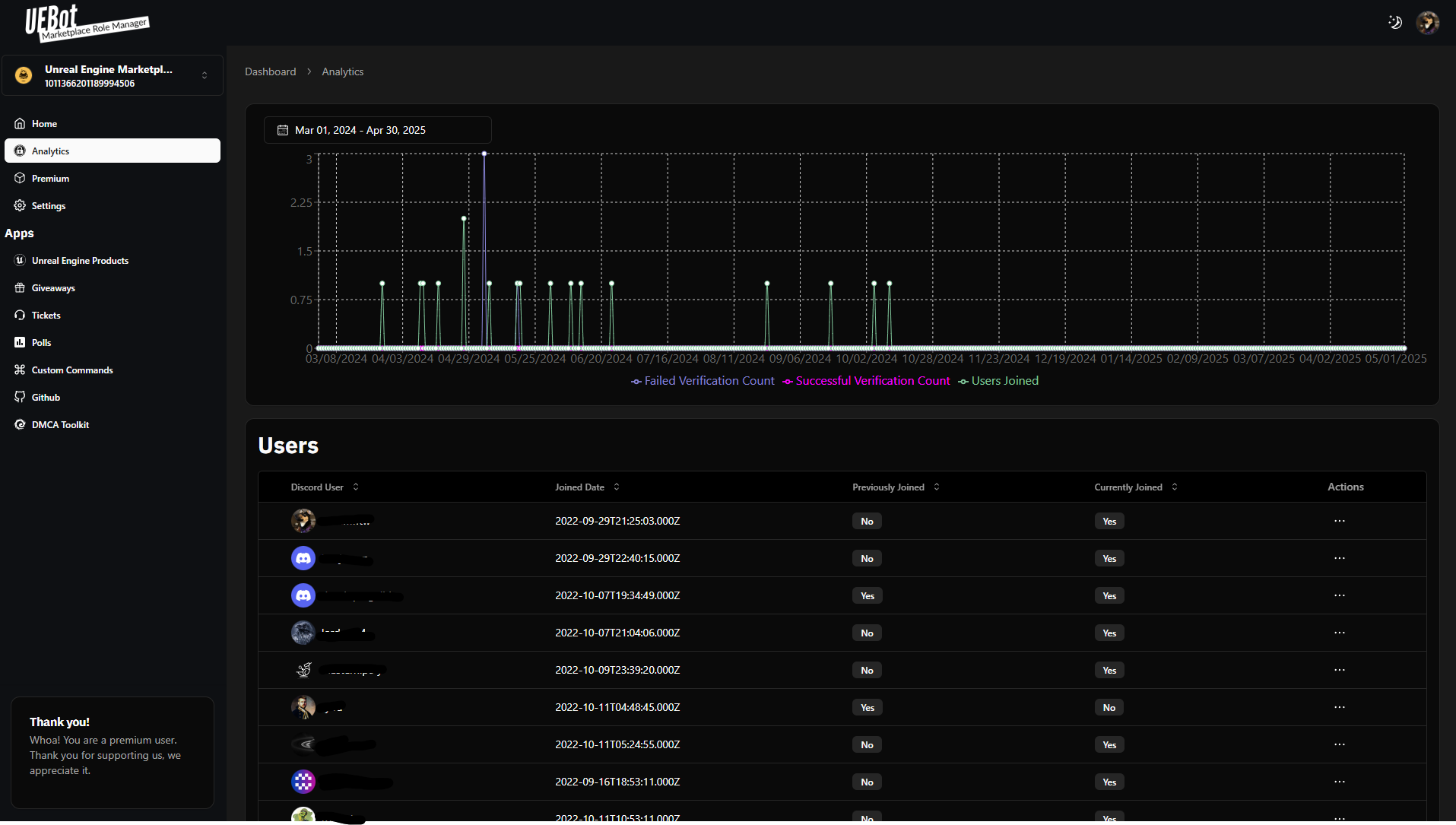Click Discord avatar in 2022-09-29T22:40:15 row
This screenshot has height=825, width=1456.
point(303,558)
